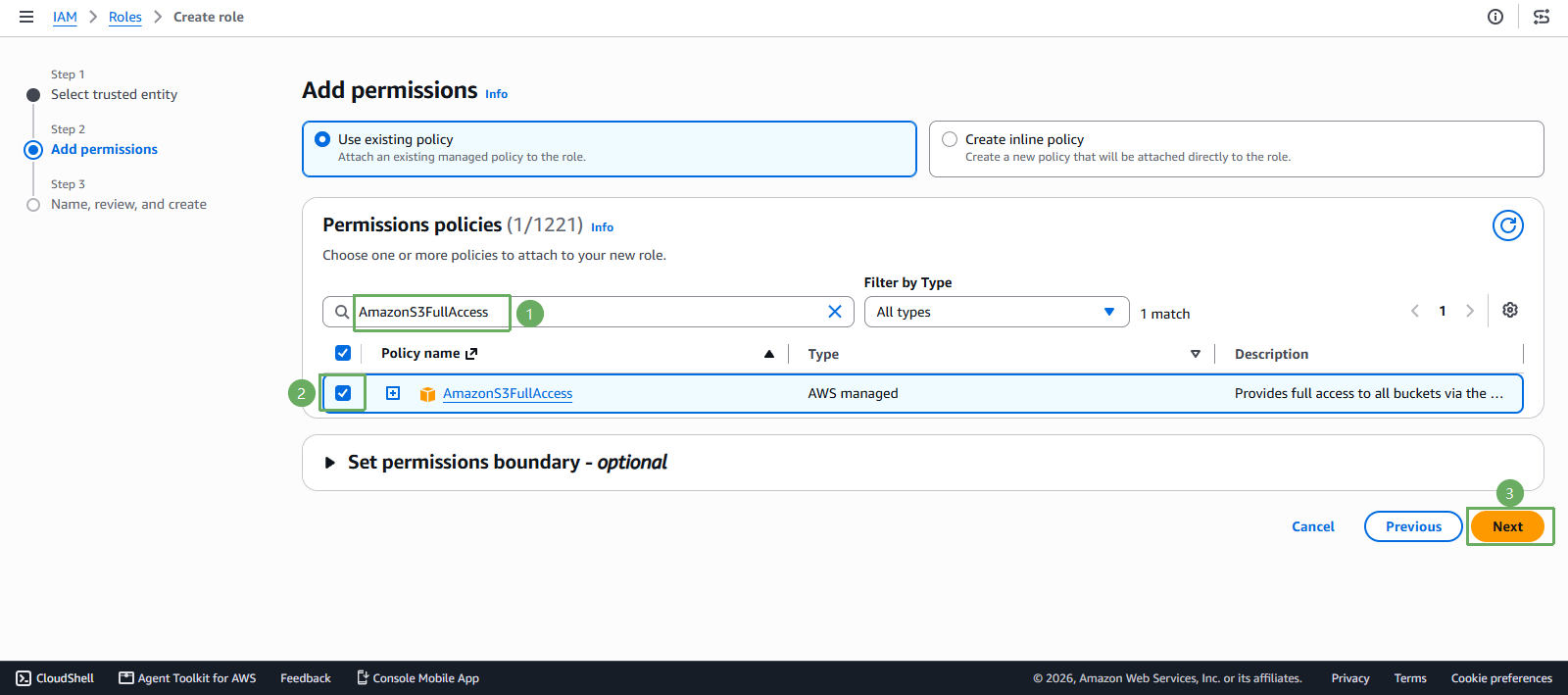This screenshot has height=695, width=1568.
Task: Open the preferences sliders icon in header
Action: click(x=1542, y=17)
